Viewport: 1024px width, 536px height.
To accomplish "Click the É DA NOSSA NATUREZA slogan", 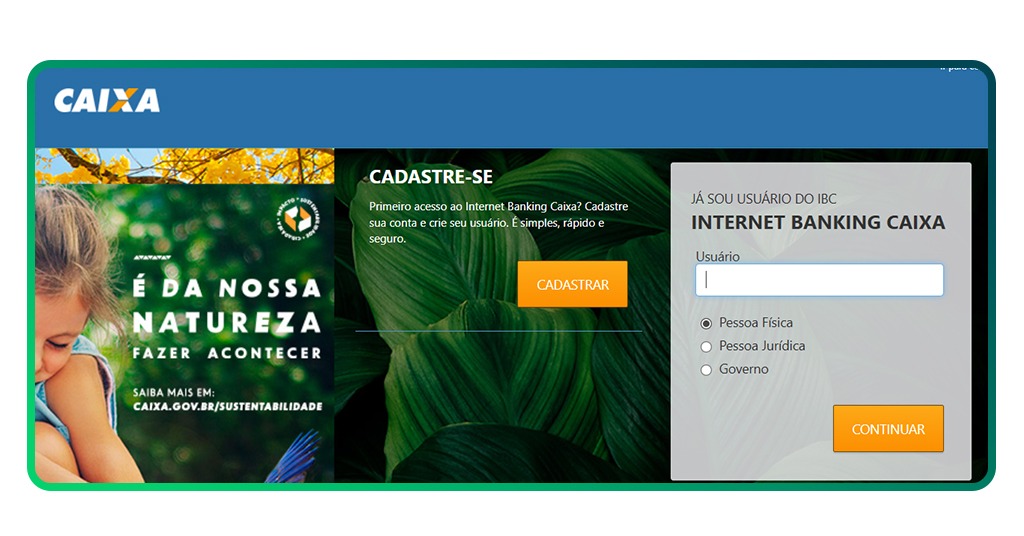I will point(227,305).
